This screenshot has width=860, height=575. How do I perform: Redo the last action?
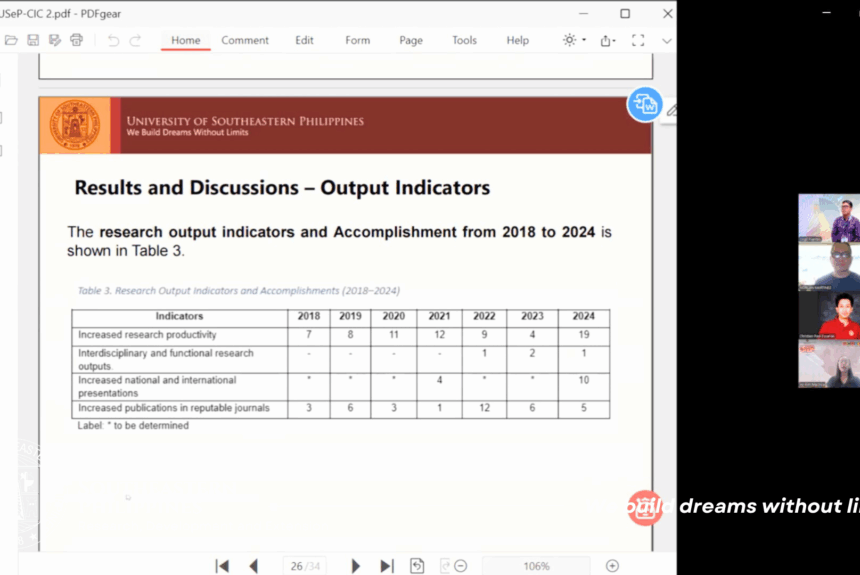135,40
